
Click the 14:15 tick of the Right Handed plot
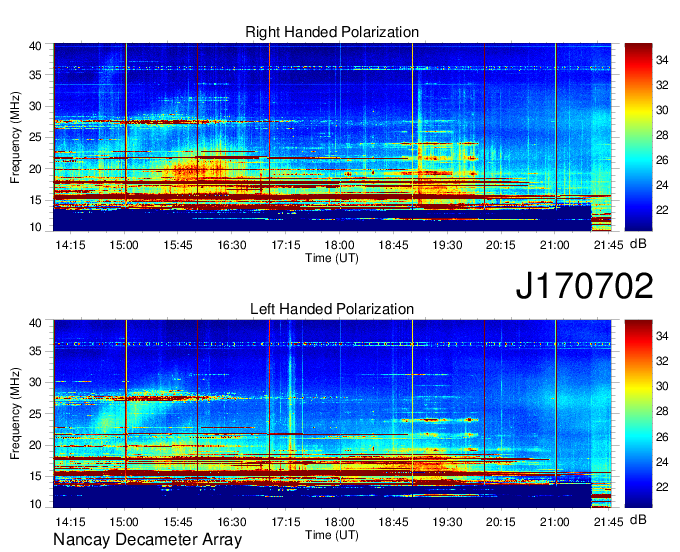click(70, 245)
